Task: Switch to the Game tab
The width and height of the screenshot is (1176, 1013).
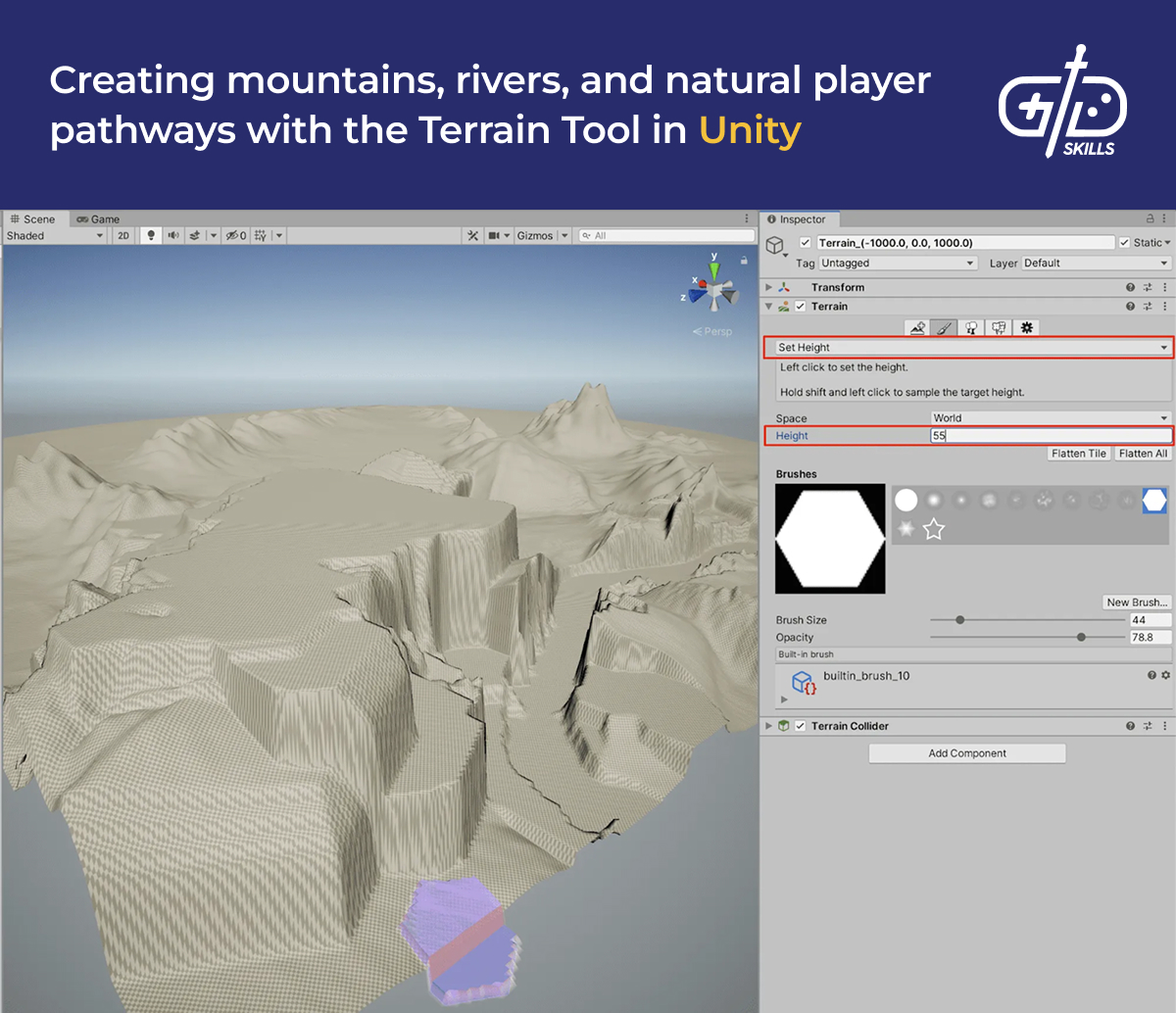Action: 98,219
